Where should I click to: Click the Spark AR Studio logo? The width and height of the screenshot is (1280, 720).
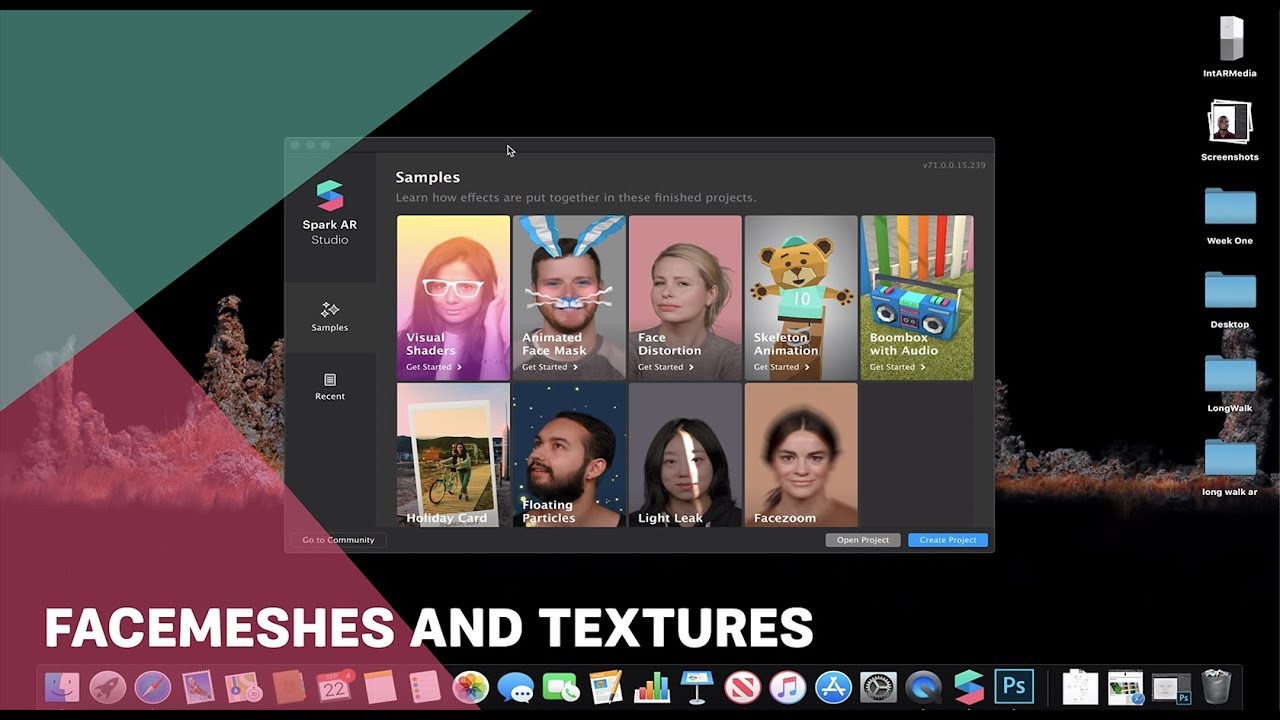[329, 195]
